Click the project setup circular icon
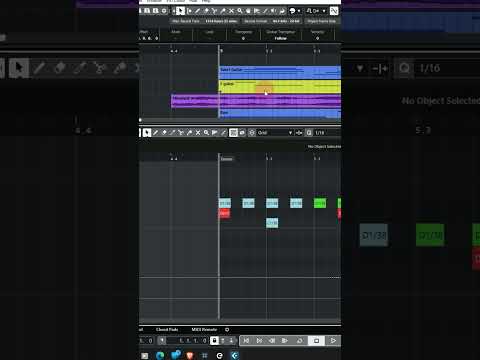The image size is (480, 360). (164, 11)
